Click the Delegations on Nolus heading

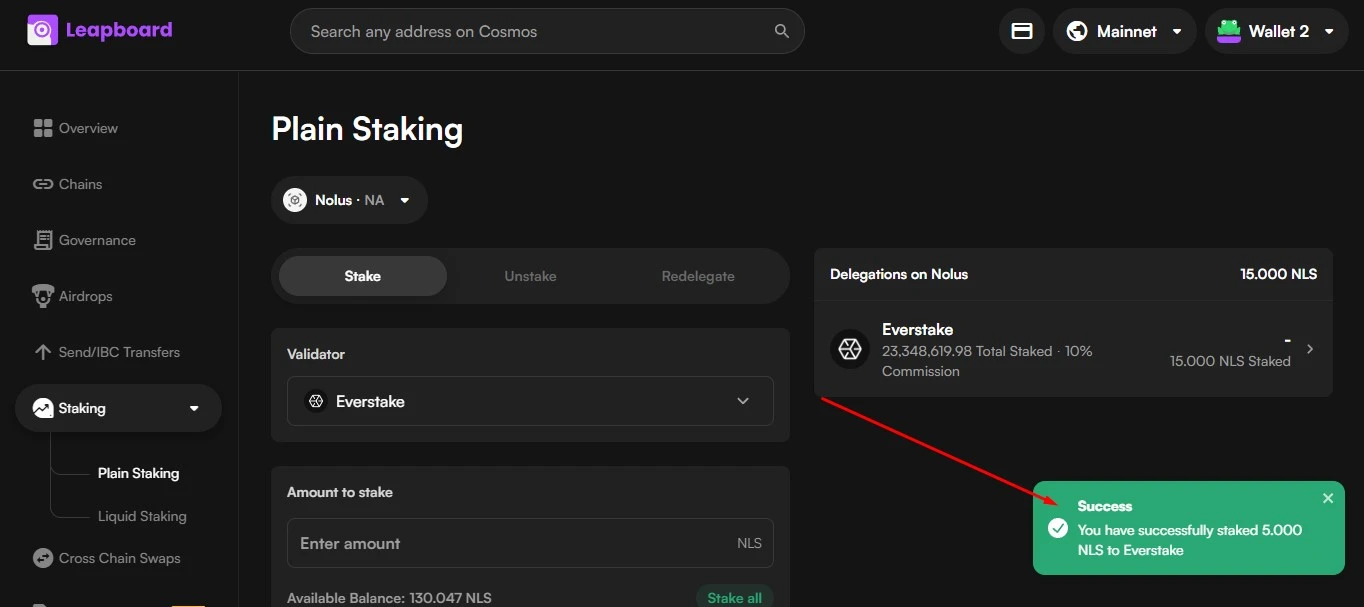899,274
